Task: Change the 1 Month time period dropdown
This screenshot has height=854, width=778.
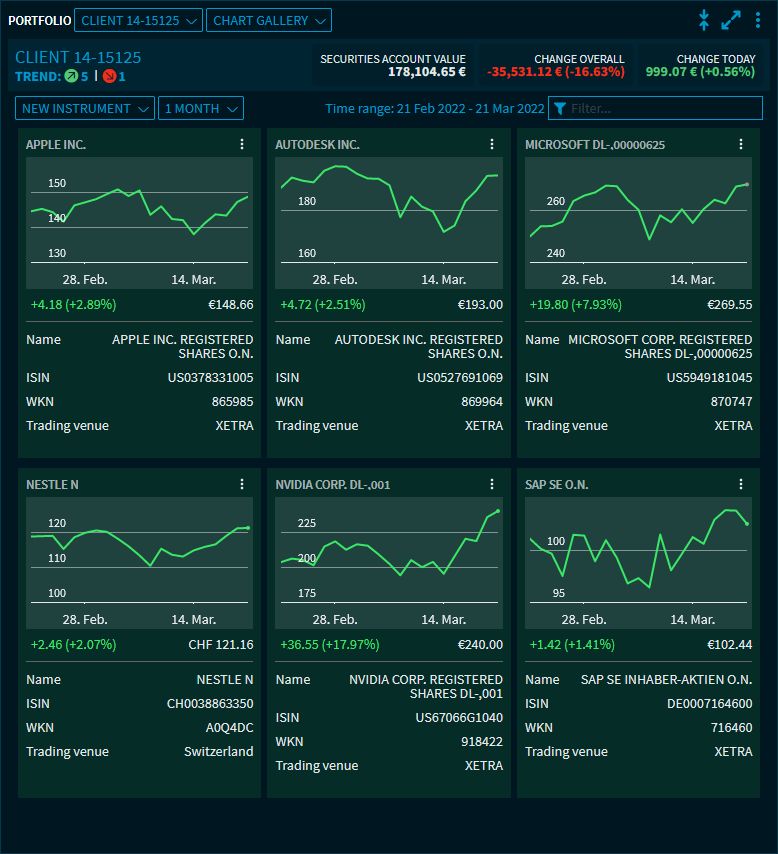Action: 201,108
